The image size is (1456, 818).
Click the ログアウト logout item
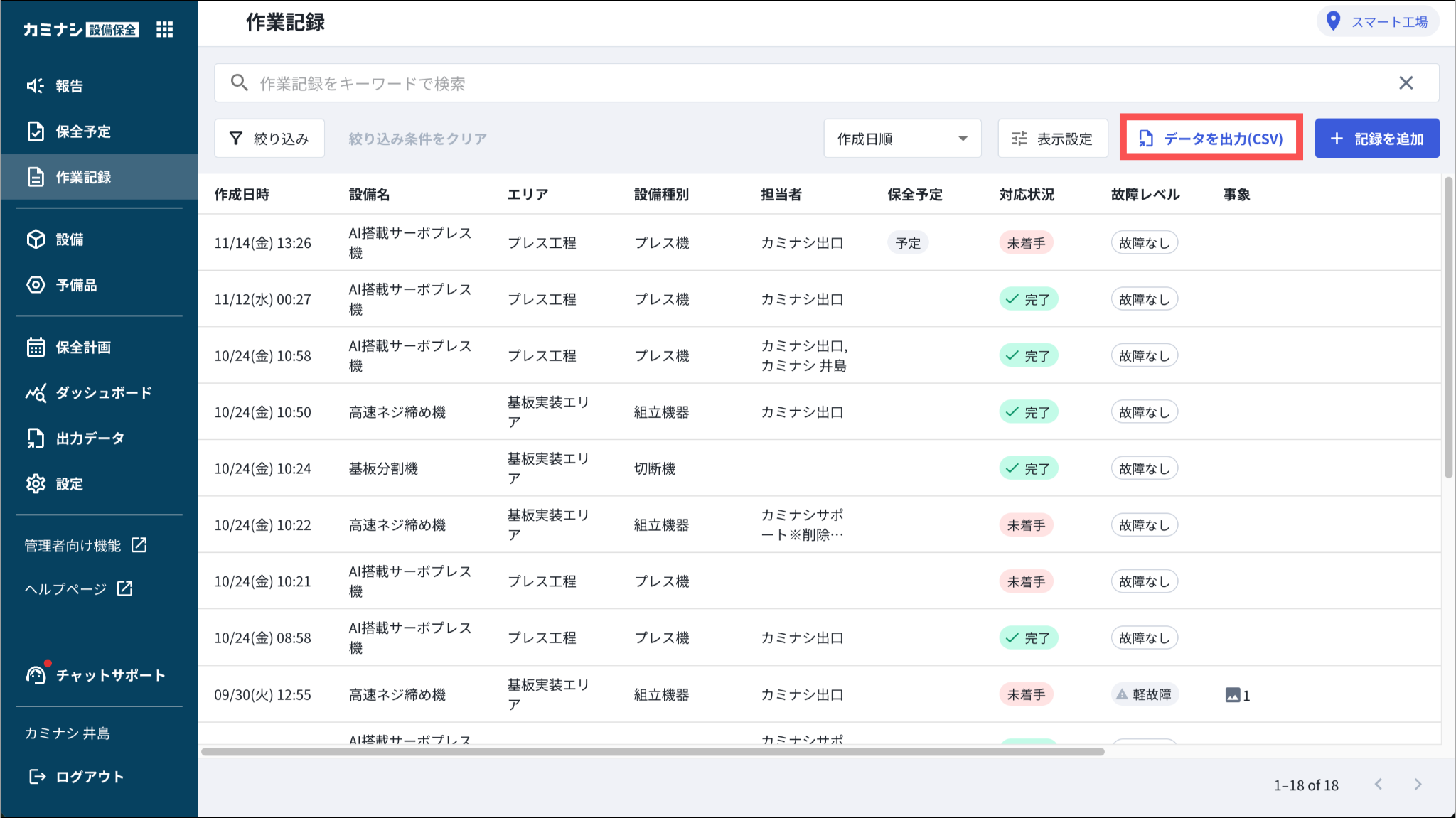pyautogui.click(x=77, y=777)
